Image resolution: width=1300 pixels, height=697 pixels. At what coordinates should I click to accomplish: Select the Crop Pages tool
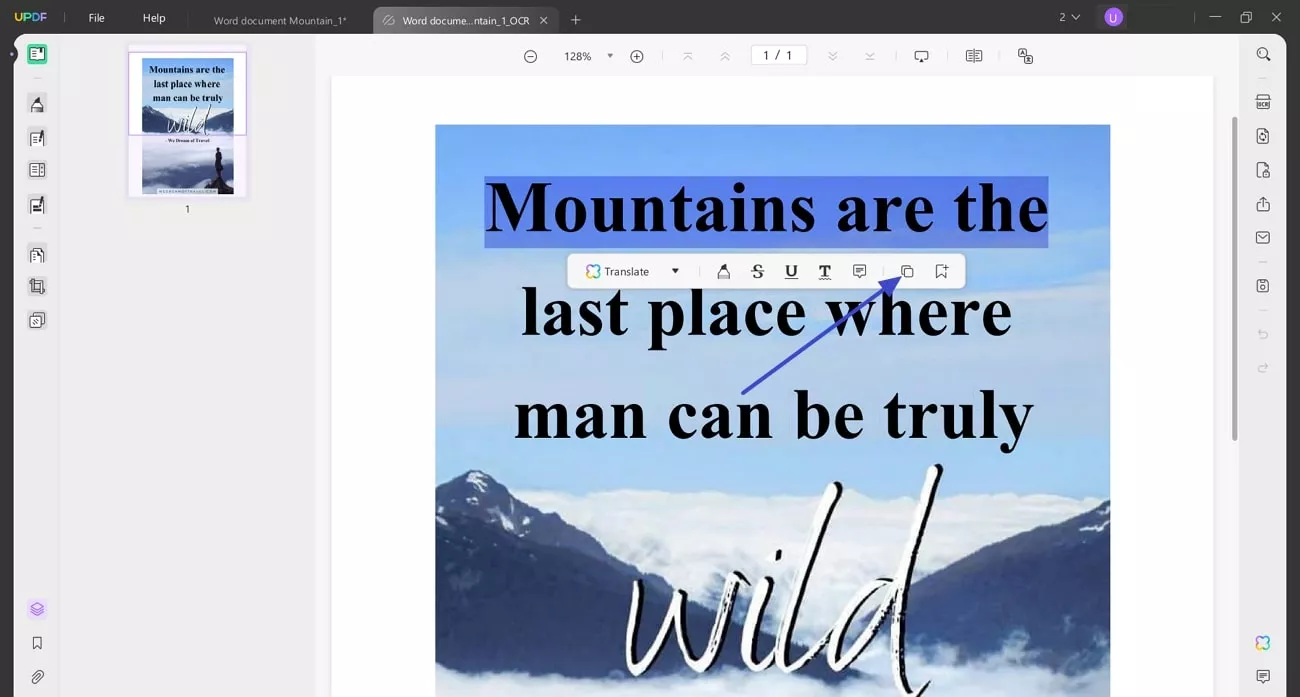[37, 286]
